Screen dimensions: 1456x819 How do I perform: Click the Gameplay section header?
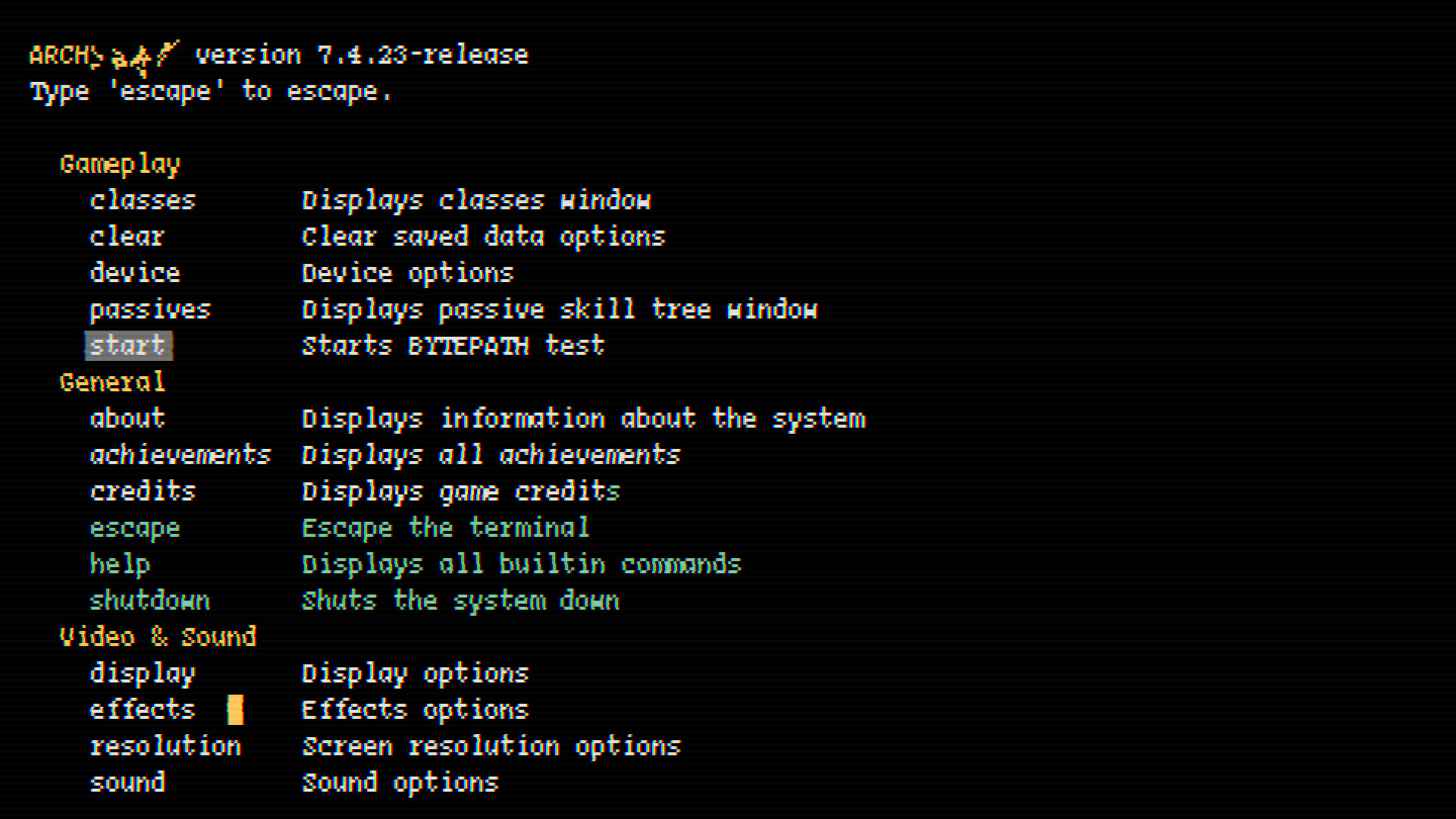(x=120, y=164)
